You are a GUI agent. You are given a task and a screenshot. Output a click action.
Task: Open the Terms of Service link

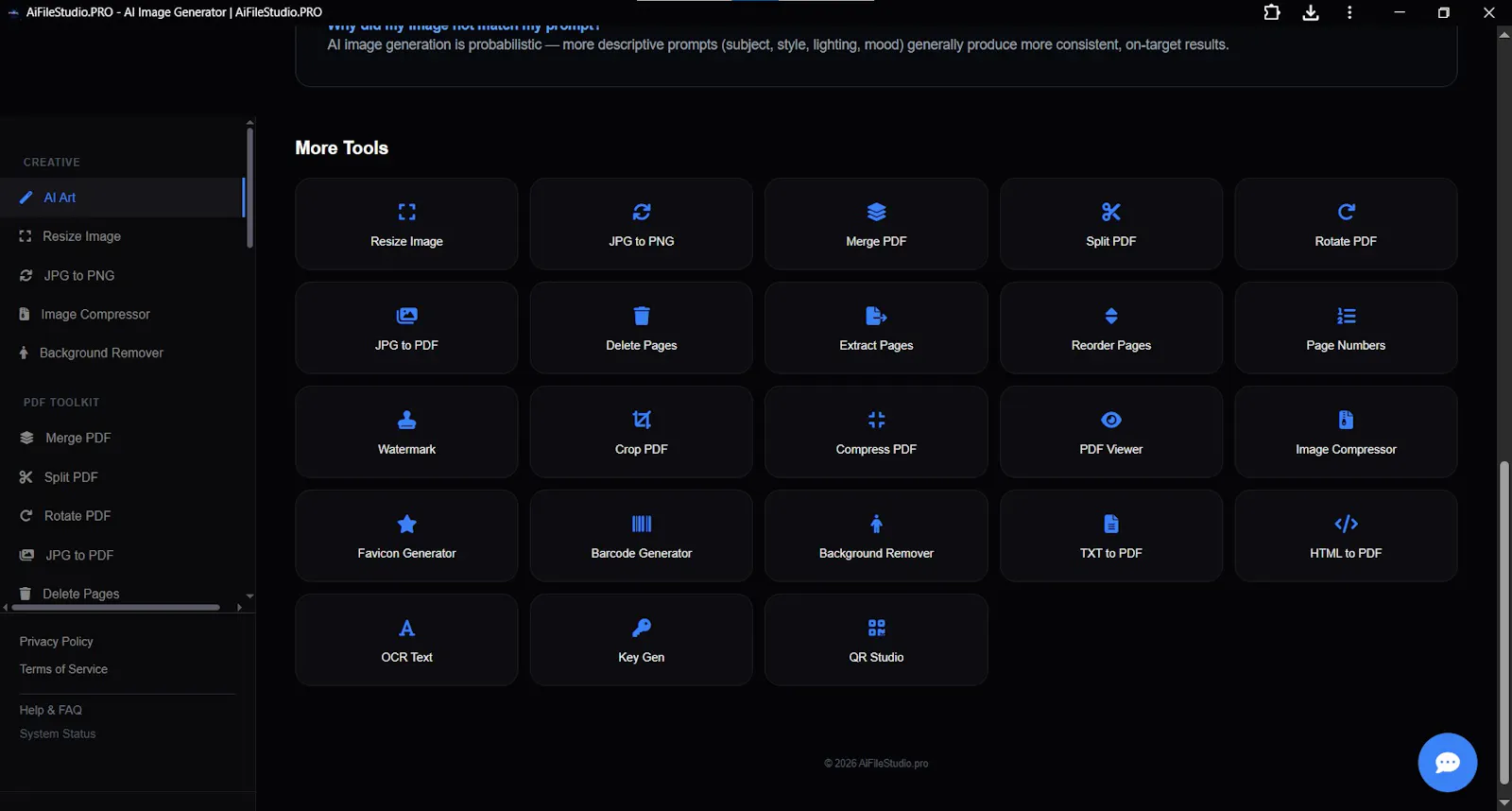click(x=63, y=668)
